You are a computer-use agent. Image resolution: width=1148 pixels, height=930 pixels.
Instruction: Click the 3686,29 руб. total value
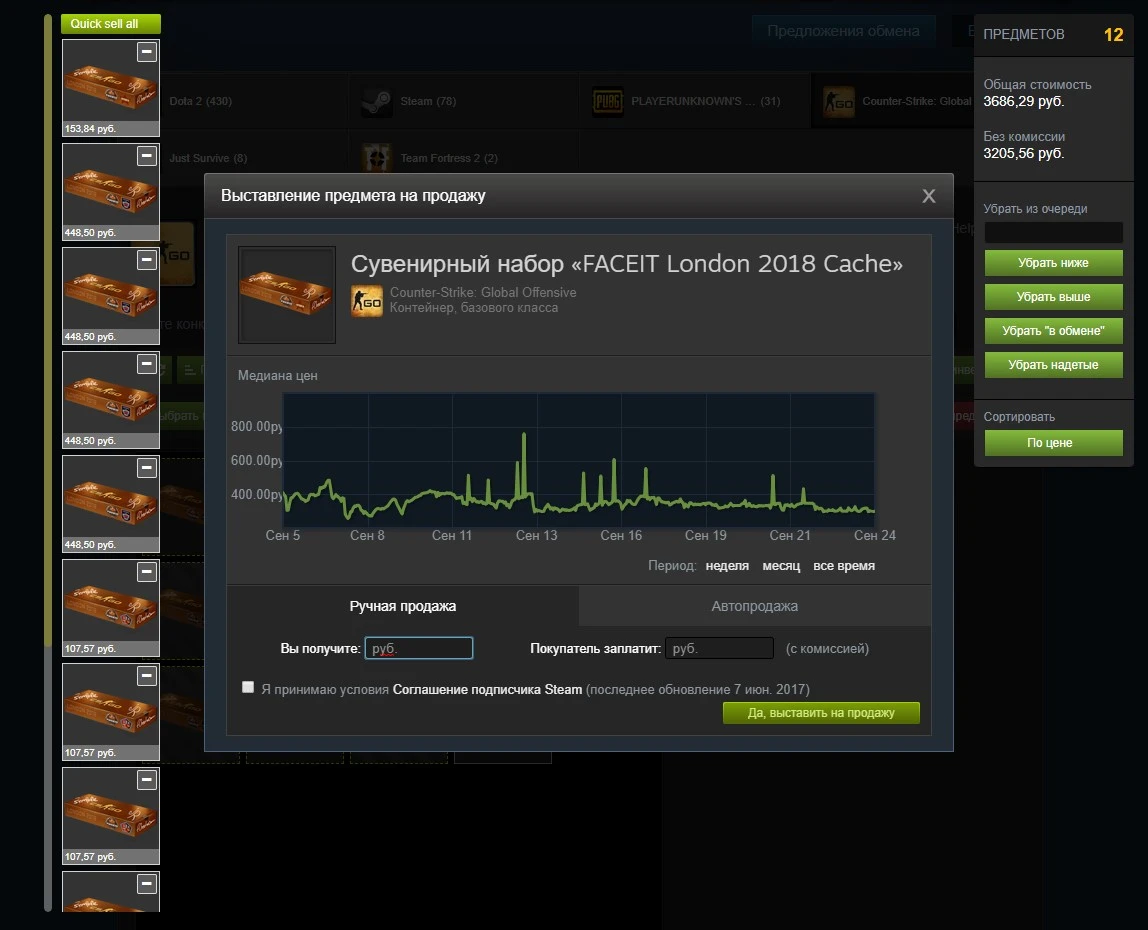(x=1024, y=101)
